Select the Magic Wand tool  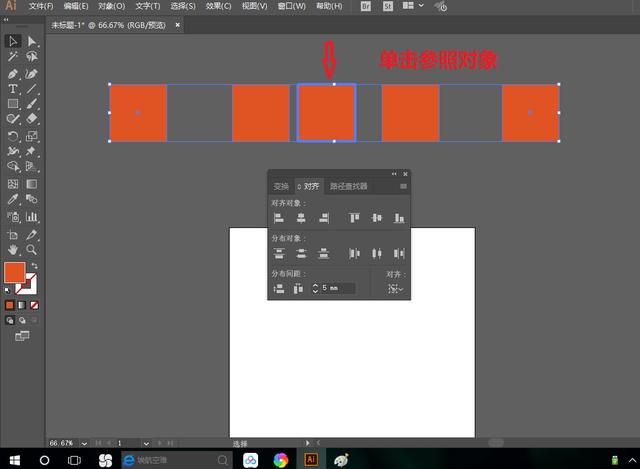(13, 56)
